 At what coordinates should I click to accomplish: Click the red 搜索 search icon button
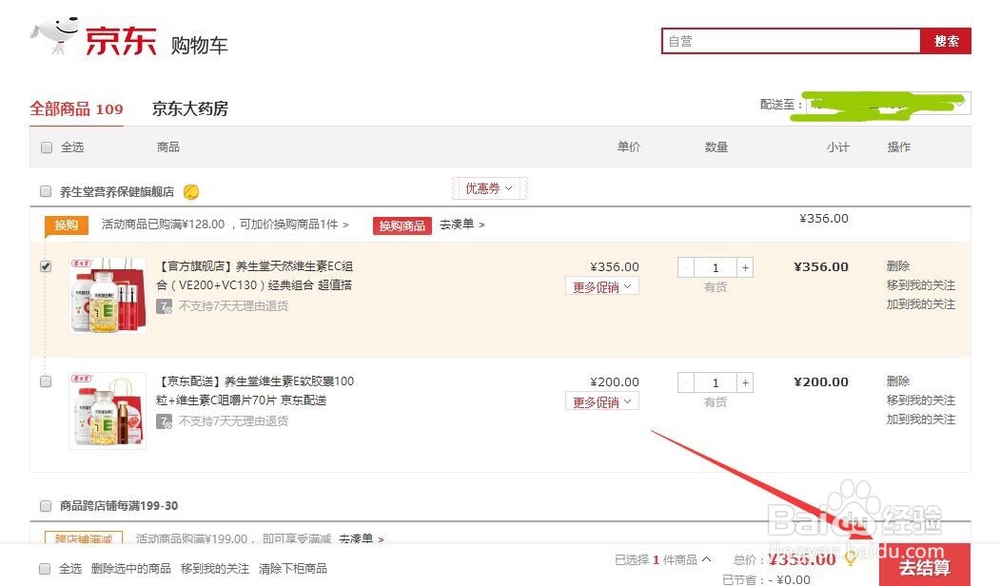946,41
